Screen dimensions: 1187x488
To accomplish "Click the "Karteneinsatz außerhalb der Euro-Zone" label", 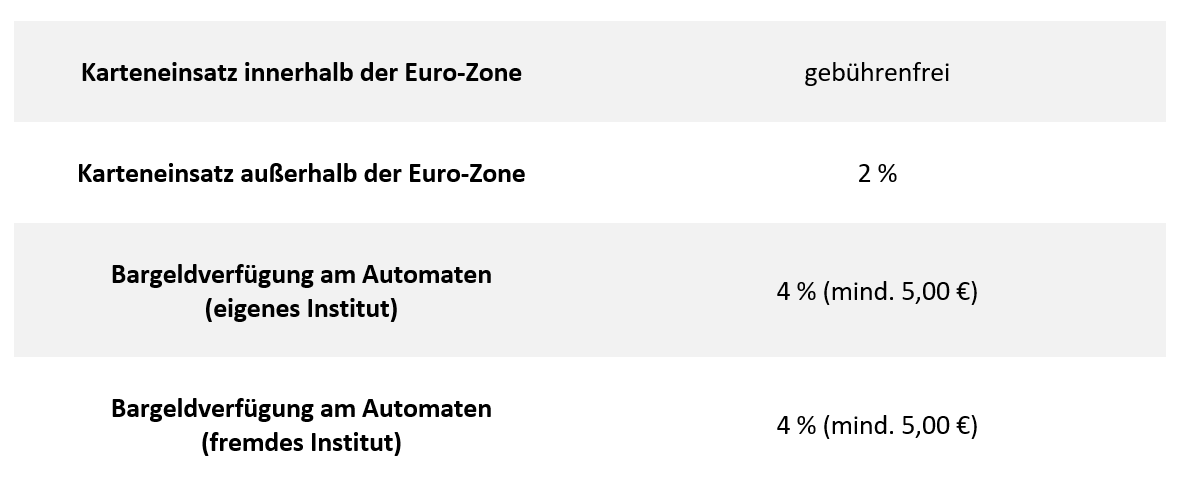I will pyautogui.click(x=301, y=174).
